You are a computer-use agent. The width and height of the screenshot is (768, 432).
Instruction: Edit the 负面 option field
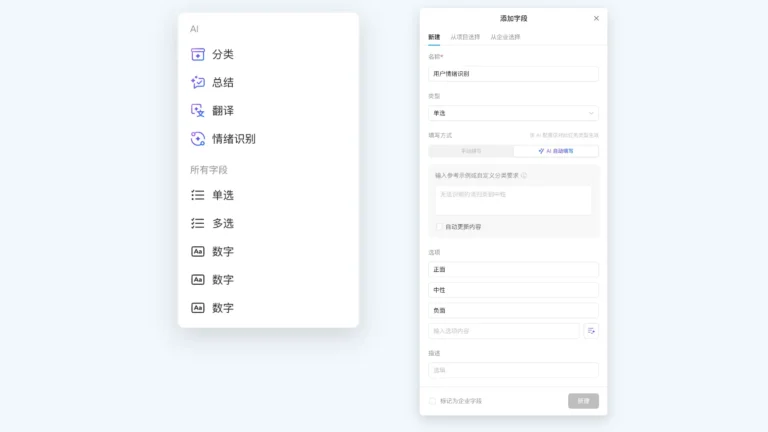pyautogui.click(x=513, y=311)
